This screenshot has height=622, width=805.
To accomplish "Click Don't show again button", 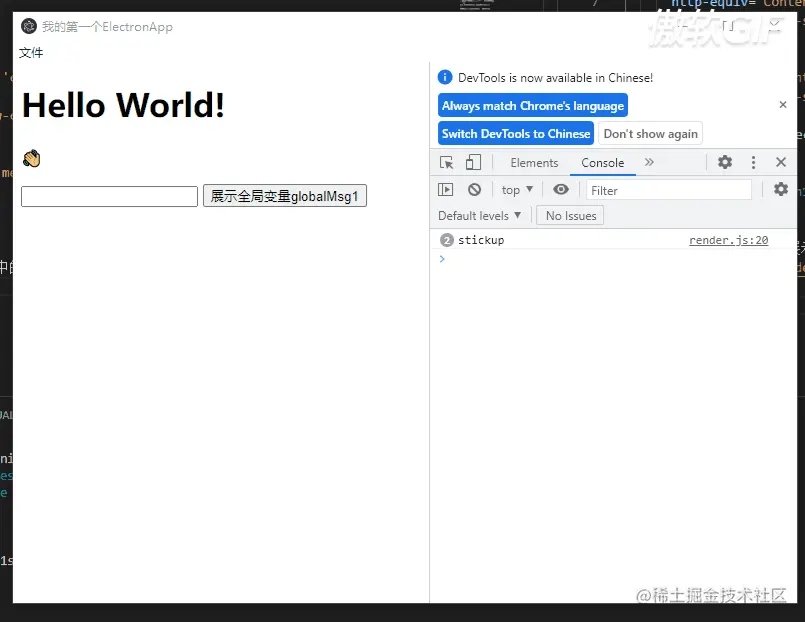I will coord(650,133).
